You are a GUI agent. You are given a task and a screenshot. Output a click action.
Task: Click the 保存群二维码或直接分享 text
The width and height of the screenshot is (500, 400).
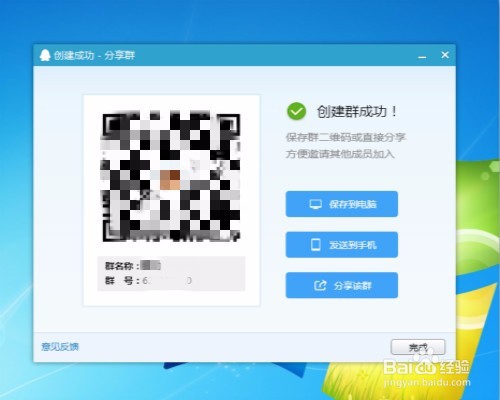345,137
